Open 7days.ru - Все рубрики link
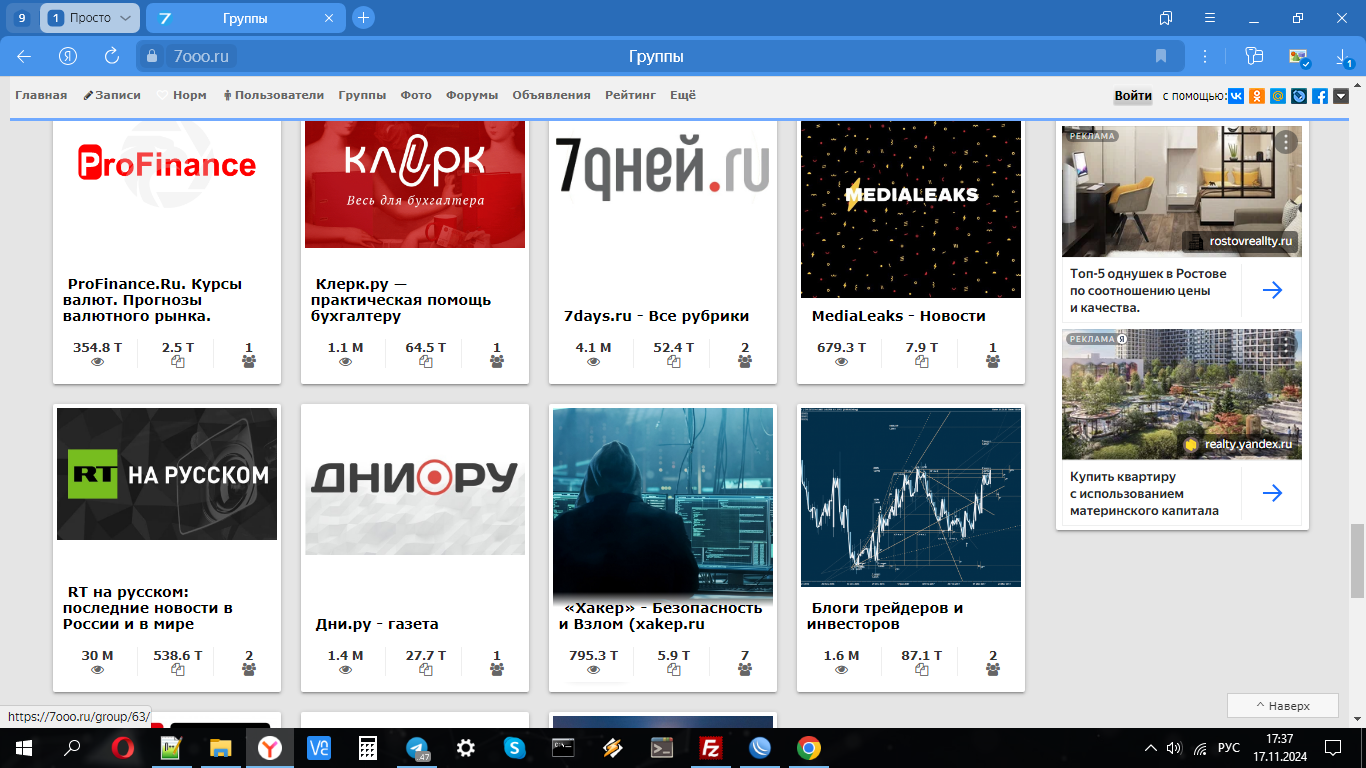This screenshot has height=768, width=1366. pyautogui.click(x=656, y=316)
